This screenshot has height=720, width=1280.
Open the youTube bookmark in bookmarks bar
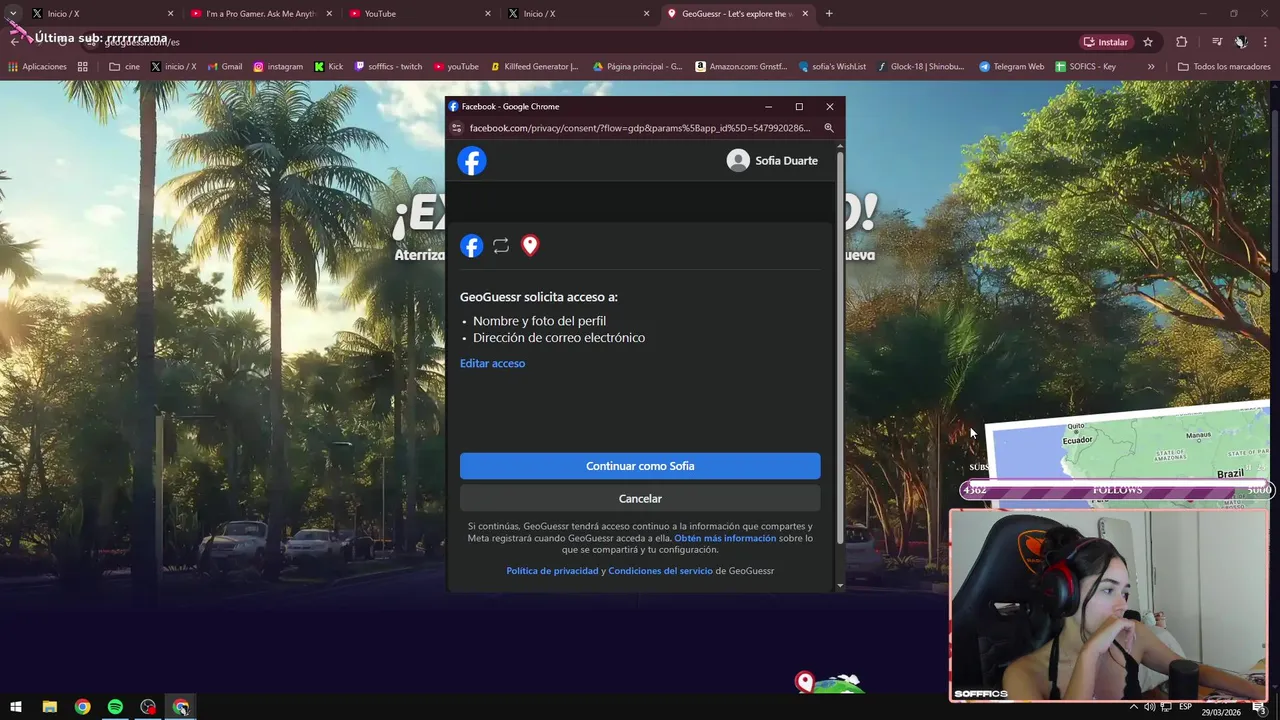pyautogui.click(x=456, y=67)
